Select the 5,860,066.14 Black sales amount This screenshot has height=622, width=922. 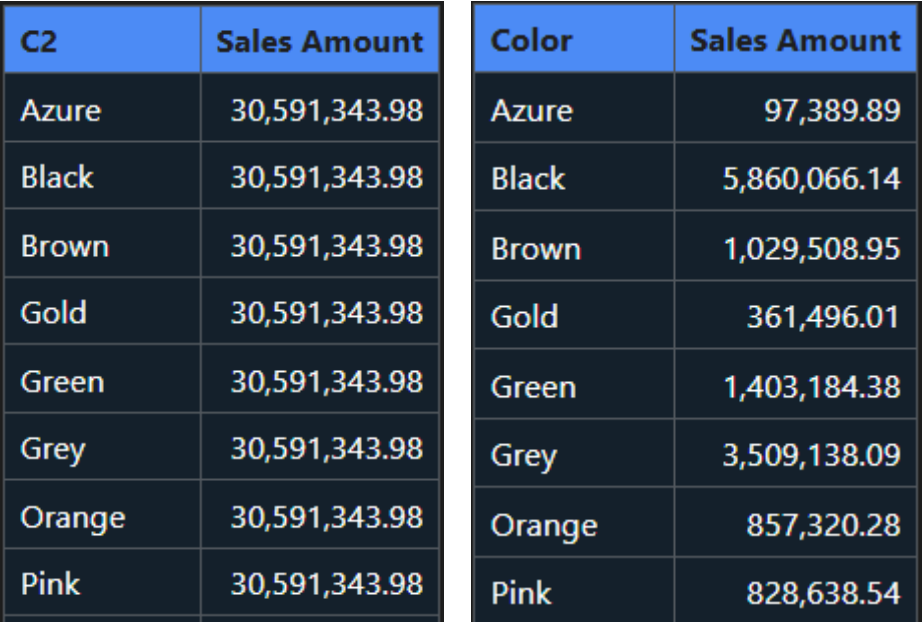tap(811, 178)
